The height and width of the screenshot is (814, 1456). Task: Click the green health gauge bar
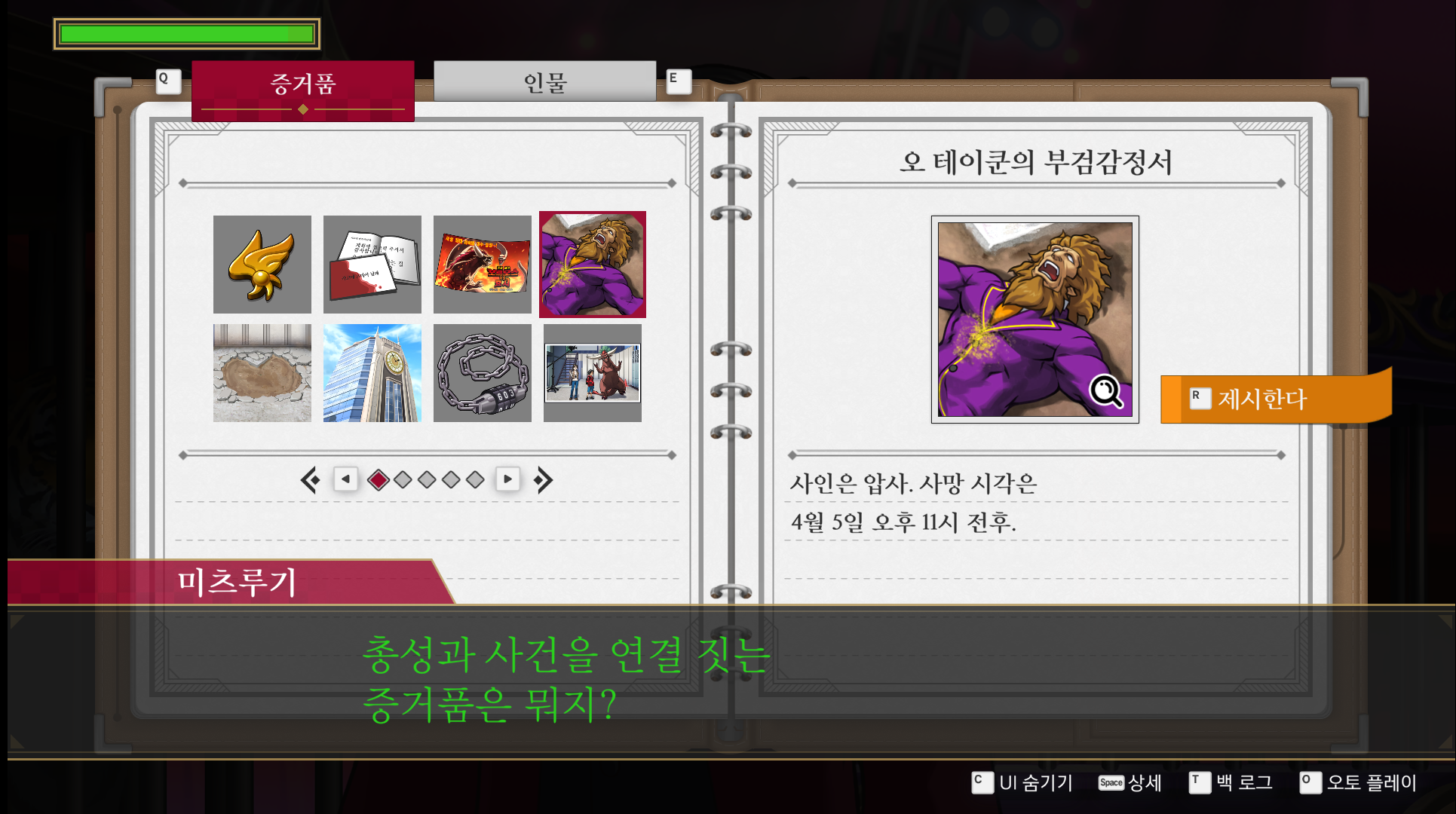coord(186,34)
